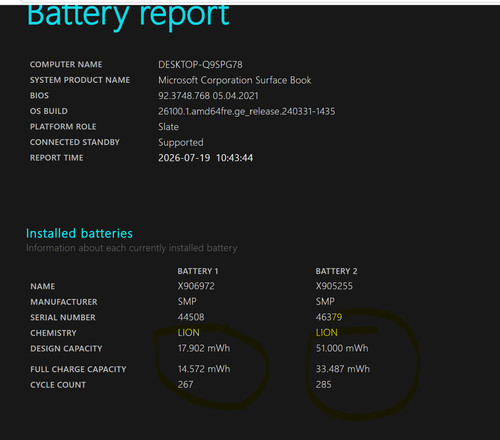Image resolution: width=500 pixels, height=440 pixels.
Task: Click the report time 2026-07-19 10:43:44
Action: 205,158
